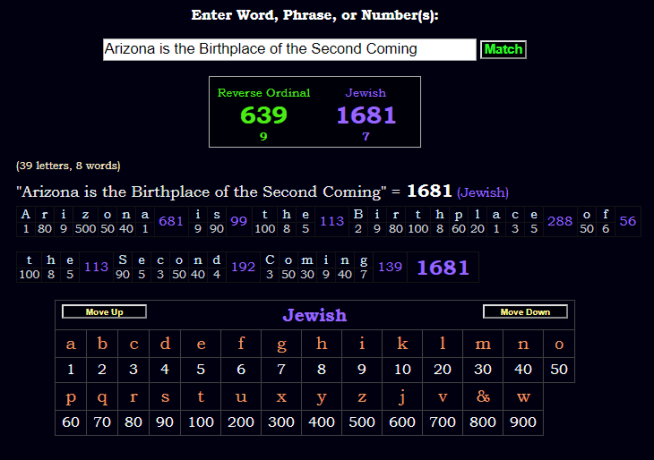Screen dimensions: 654x460
Task: Click value 900 in the cipher chart
Action: point(524,423)
